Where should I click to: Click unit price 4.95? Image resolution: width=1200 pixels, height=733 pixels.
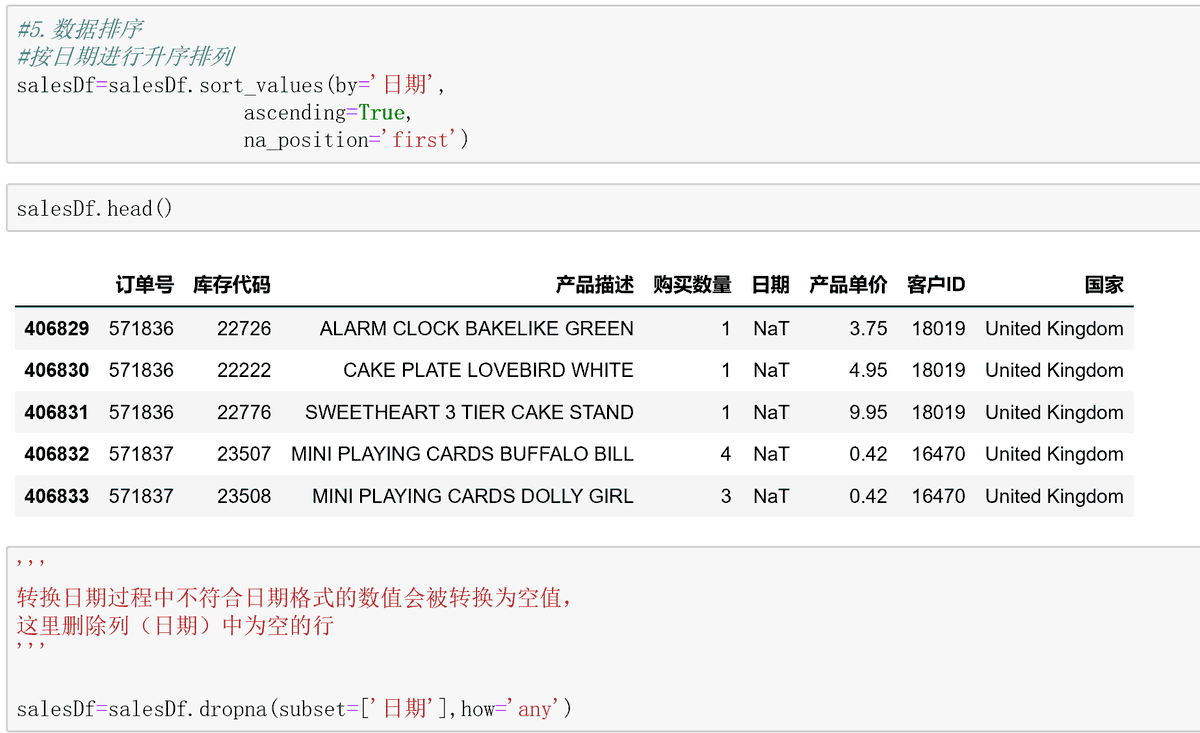(868, 370)
